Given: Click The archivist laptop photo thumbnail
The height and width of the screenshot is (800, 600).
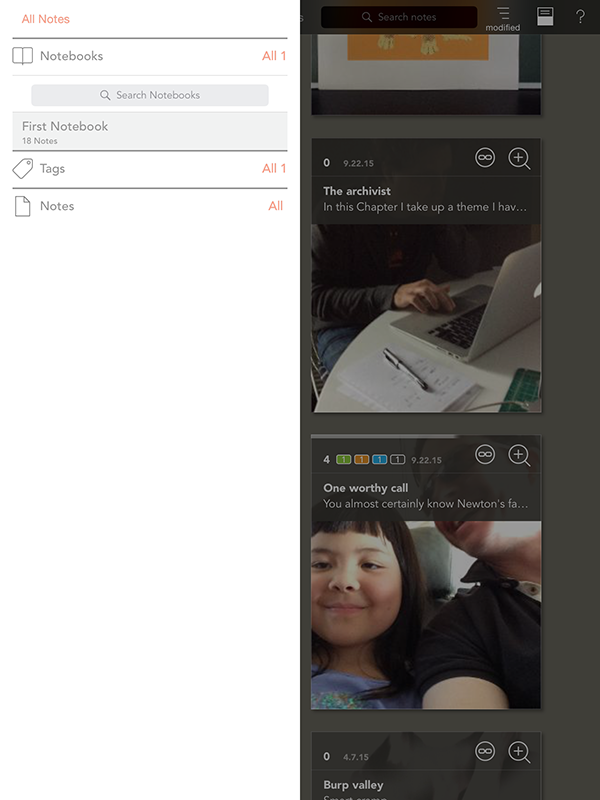Looking at the screenshot, I should click(x=426, y=318).
